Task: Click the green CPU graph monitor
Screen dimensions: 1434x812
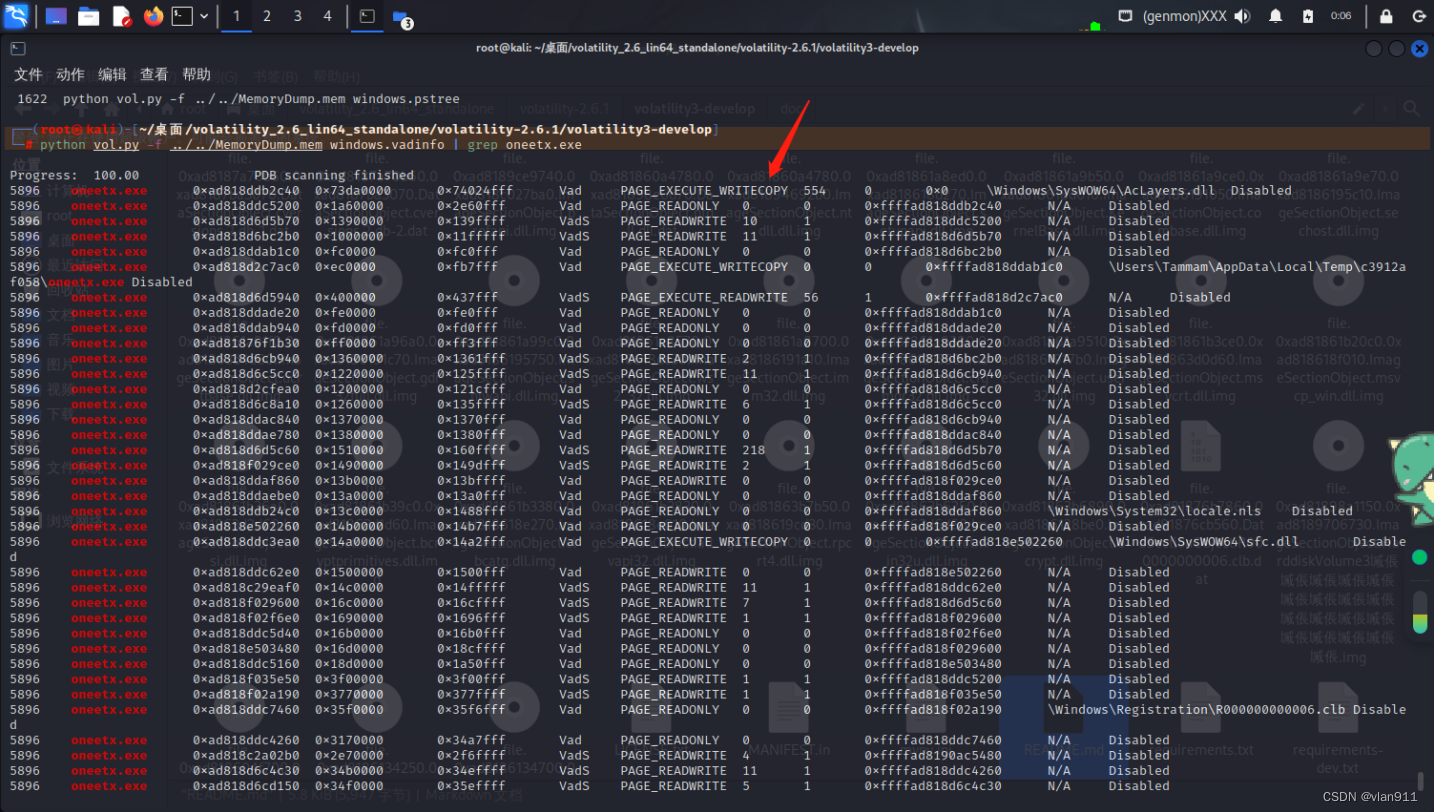Action: click(x=1095, y=25)
